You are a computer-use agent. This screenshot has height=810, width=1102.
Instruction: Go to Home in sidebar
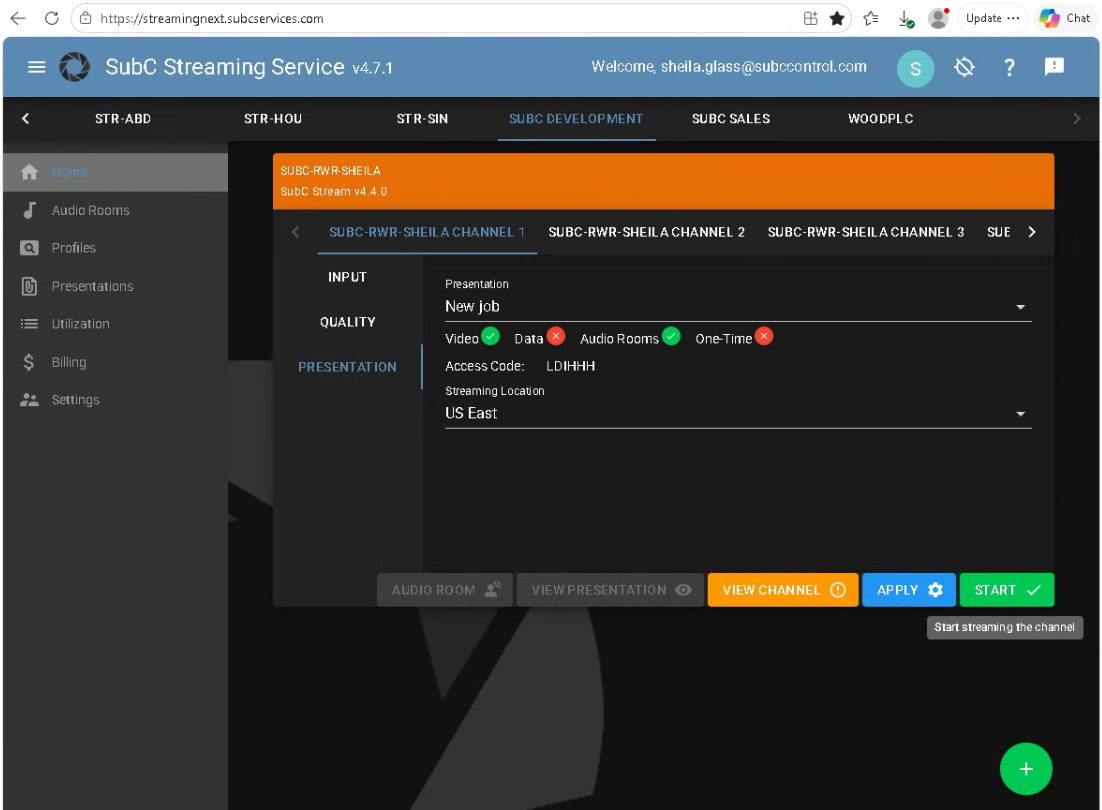click(x=115, y=172)
